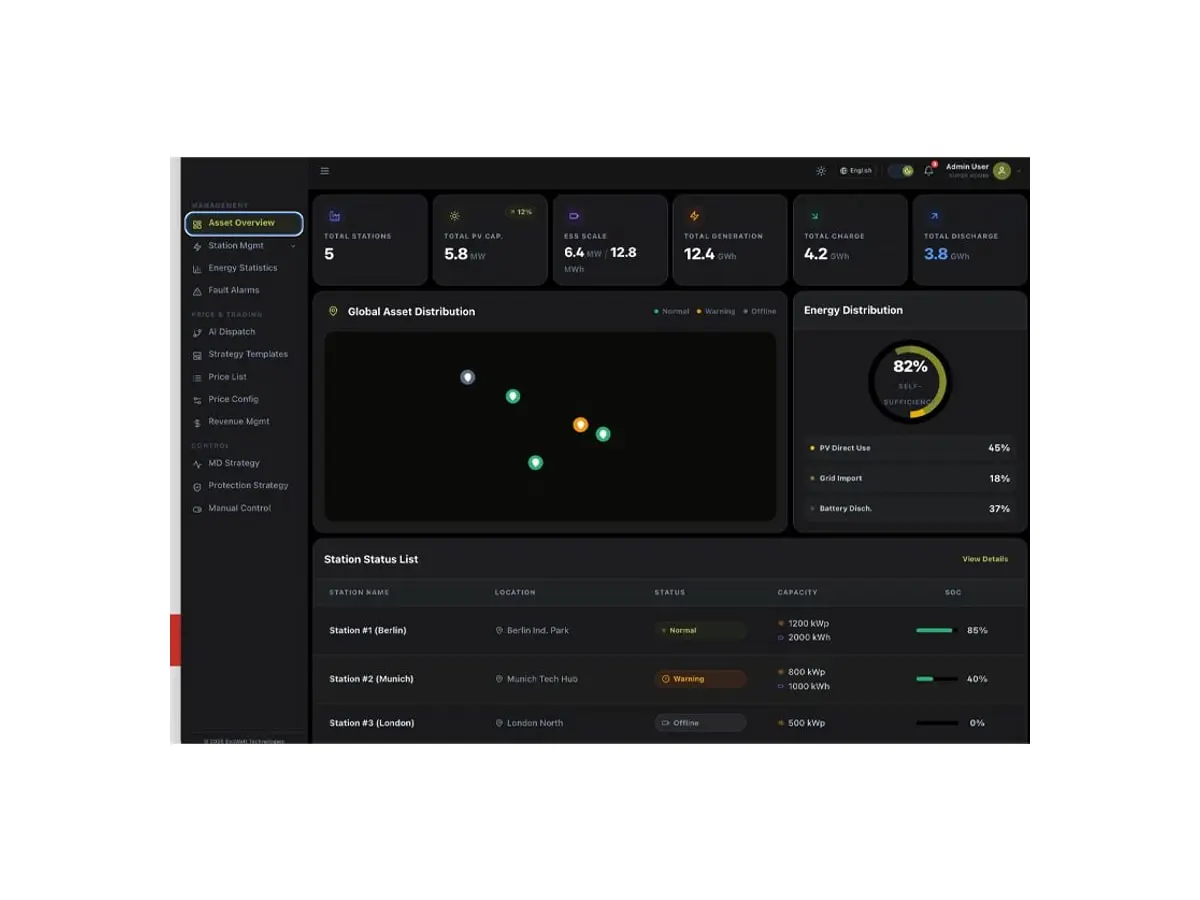Click the STATION NAME column header
This screenshot has width=1200, height=900.
[359, 593]
